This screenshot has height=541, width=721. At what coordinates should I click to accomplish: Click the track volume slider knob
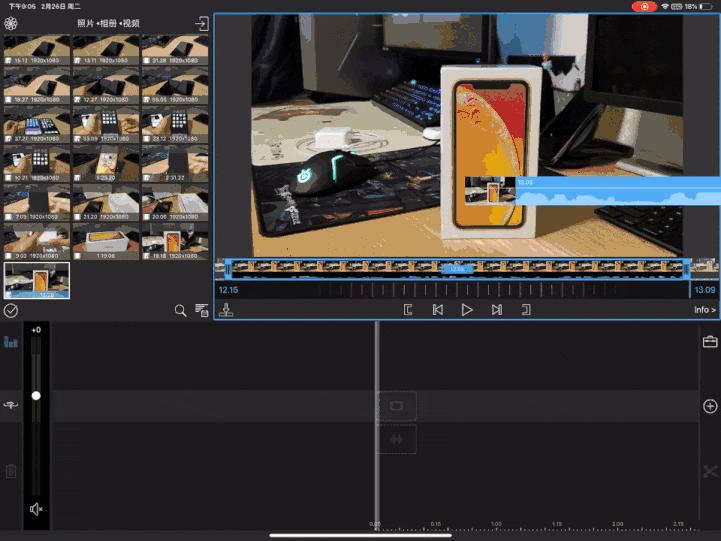[36, 395]
